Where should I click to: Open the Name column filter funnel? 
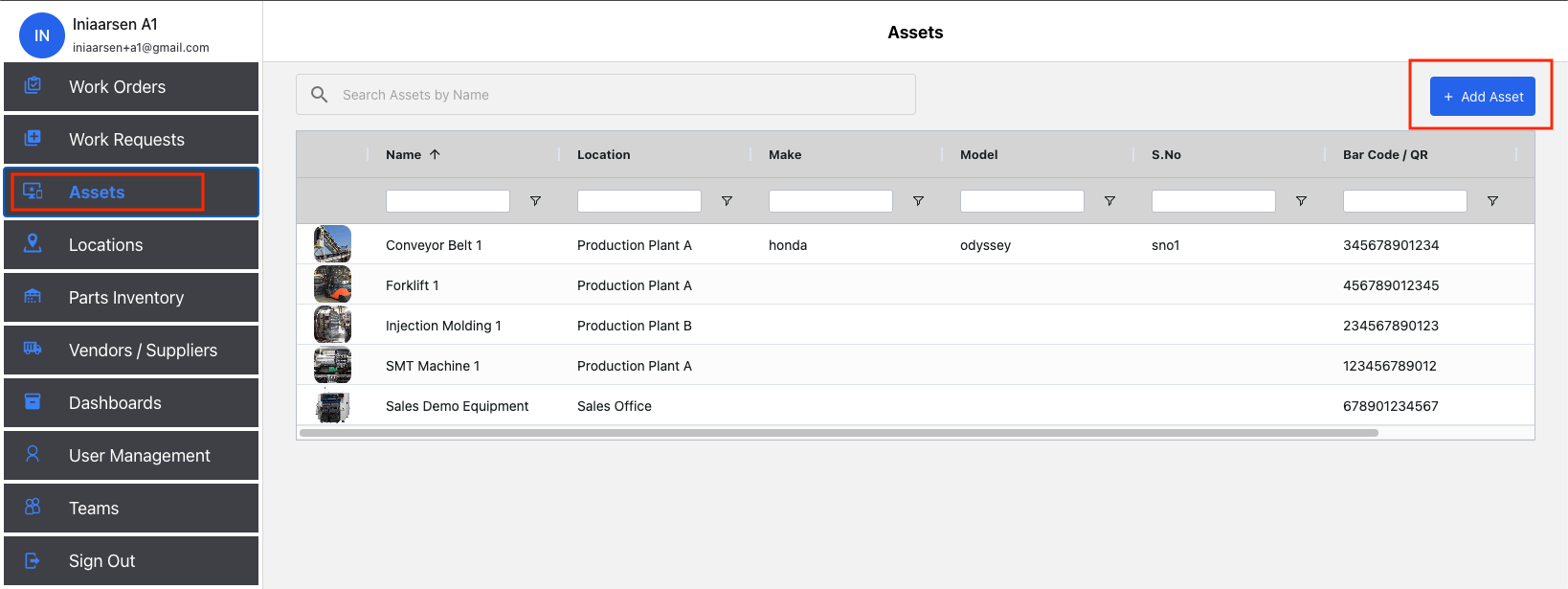point(535,201)
